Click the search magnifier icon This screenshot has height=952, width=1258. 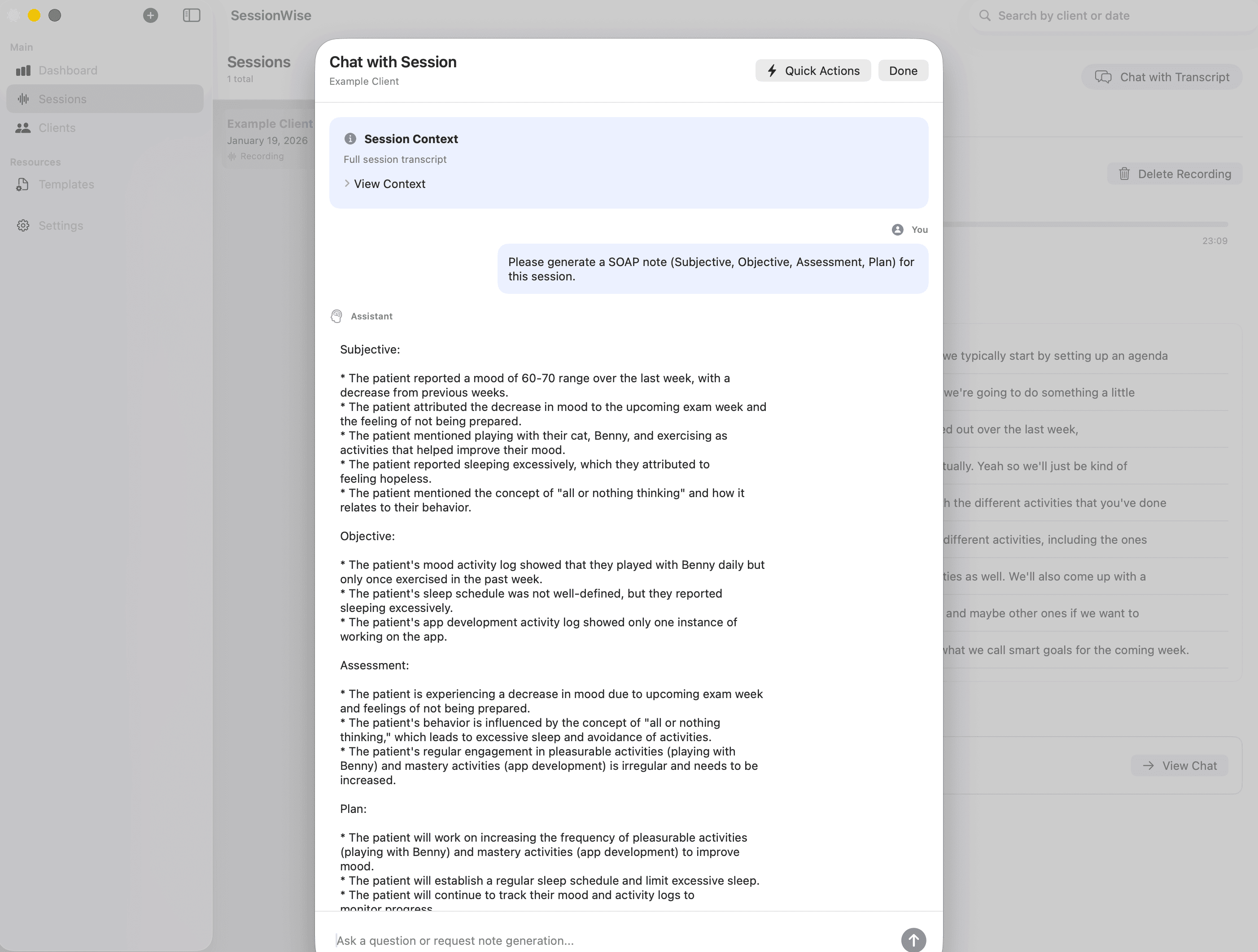tap(984, 16)
